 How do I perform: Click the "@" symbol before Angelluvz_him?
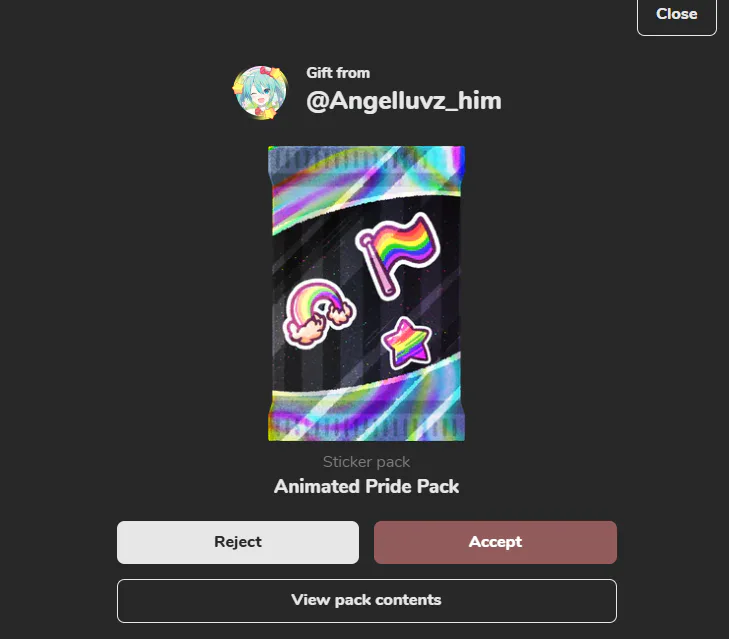pos(318,101)
